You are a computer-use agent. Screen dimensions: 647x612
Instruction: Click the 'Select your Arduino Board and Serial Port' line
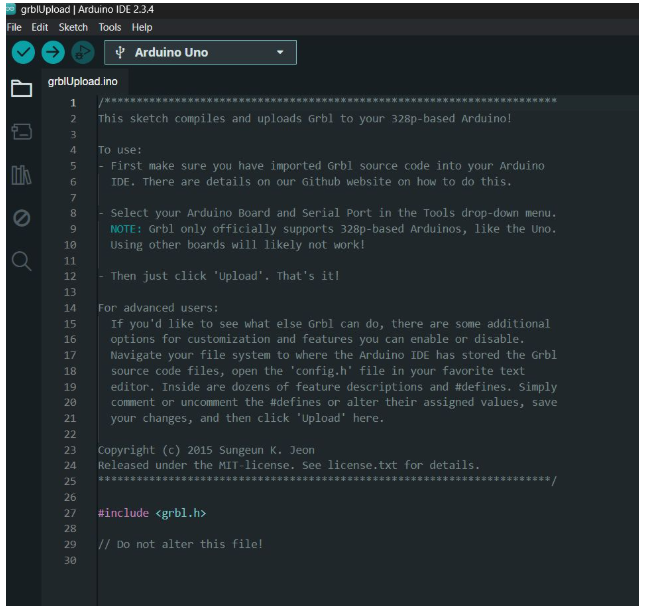328,213
